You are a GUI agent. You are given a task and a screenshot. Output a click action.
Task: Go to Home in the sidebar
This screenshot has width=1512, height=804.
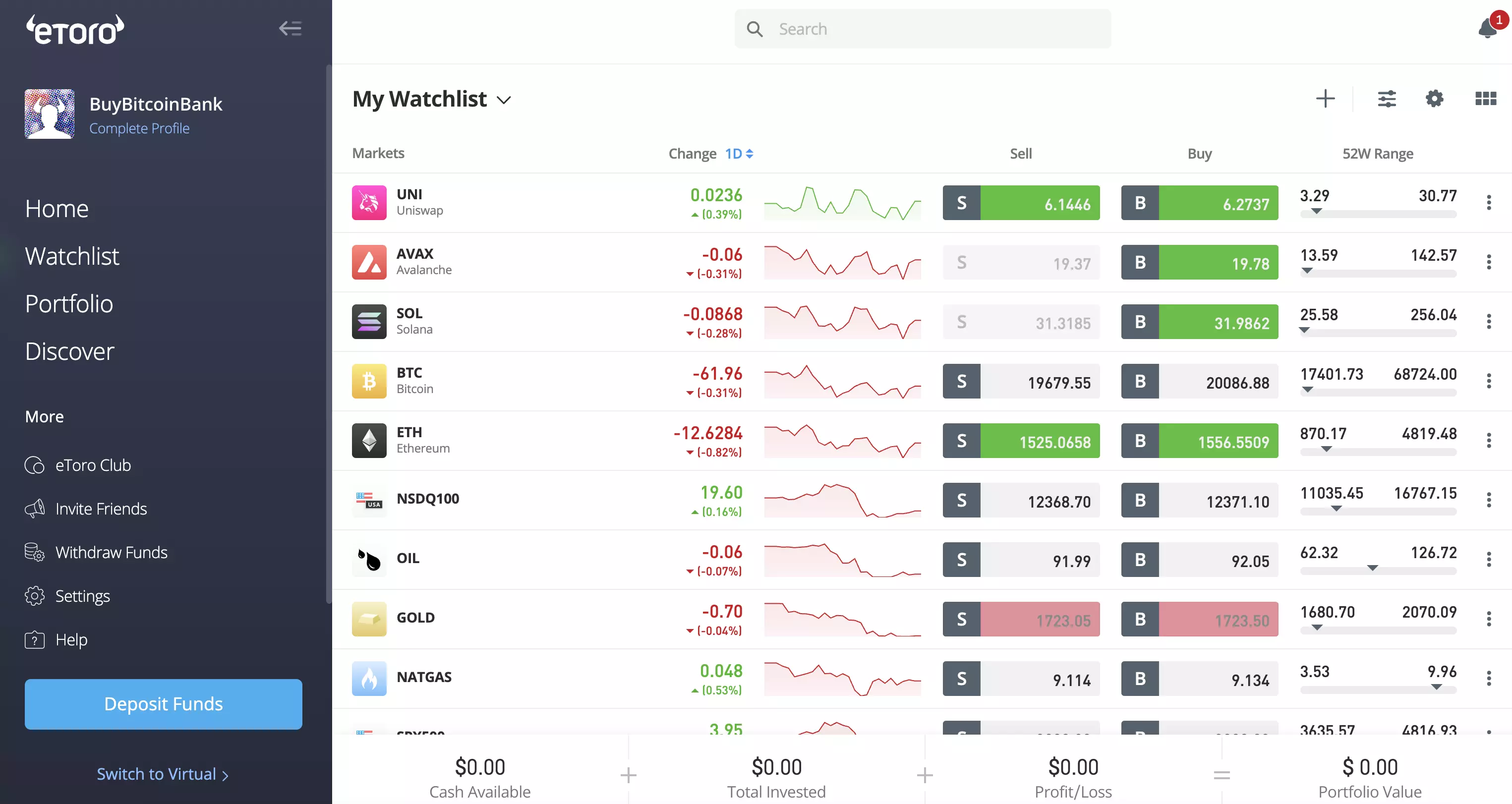pos(57,209)
